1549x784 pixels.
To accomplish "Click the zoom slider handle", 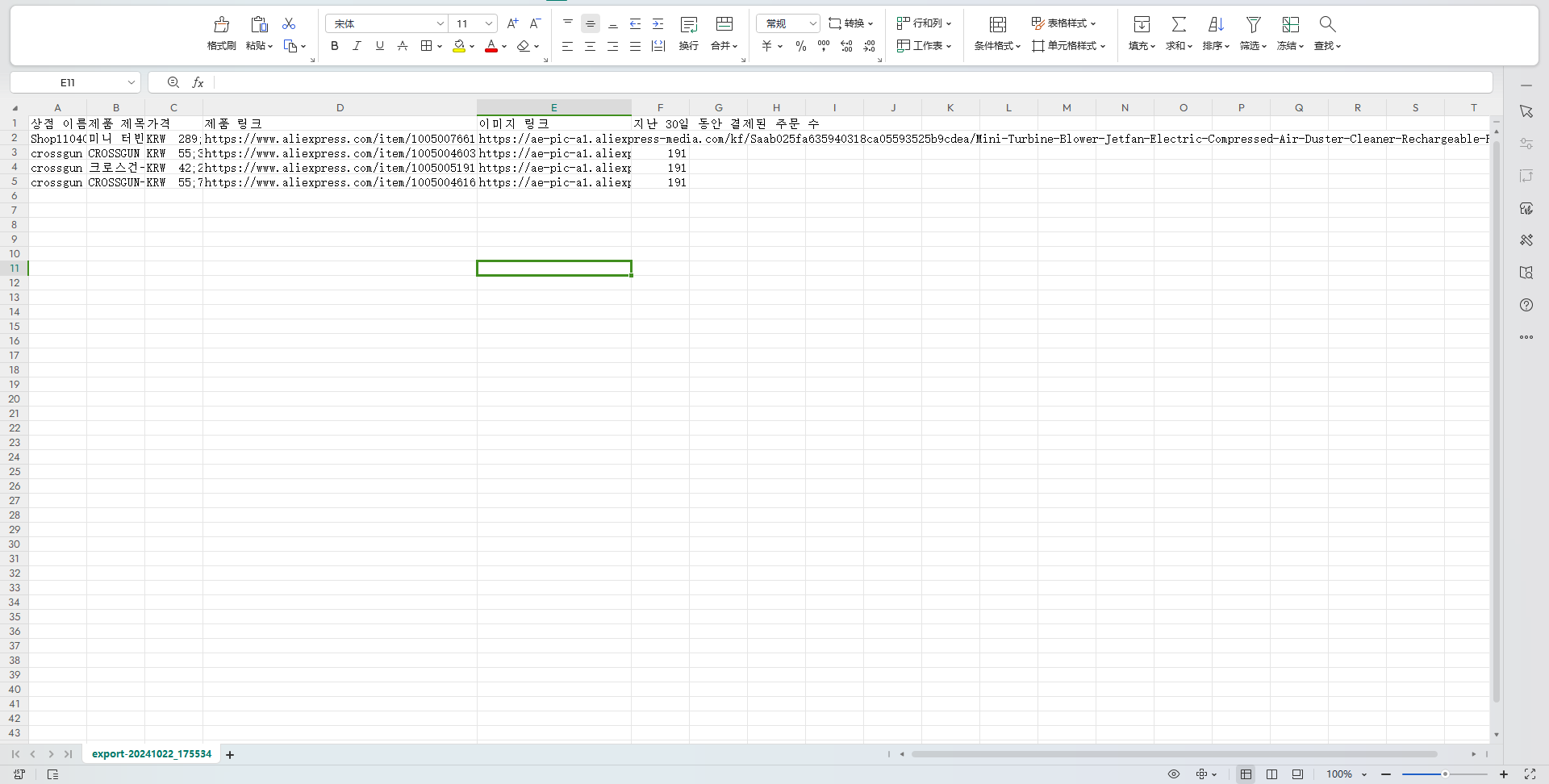I will point(1445,774).
